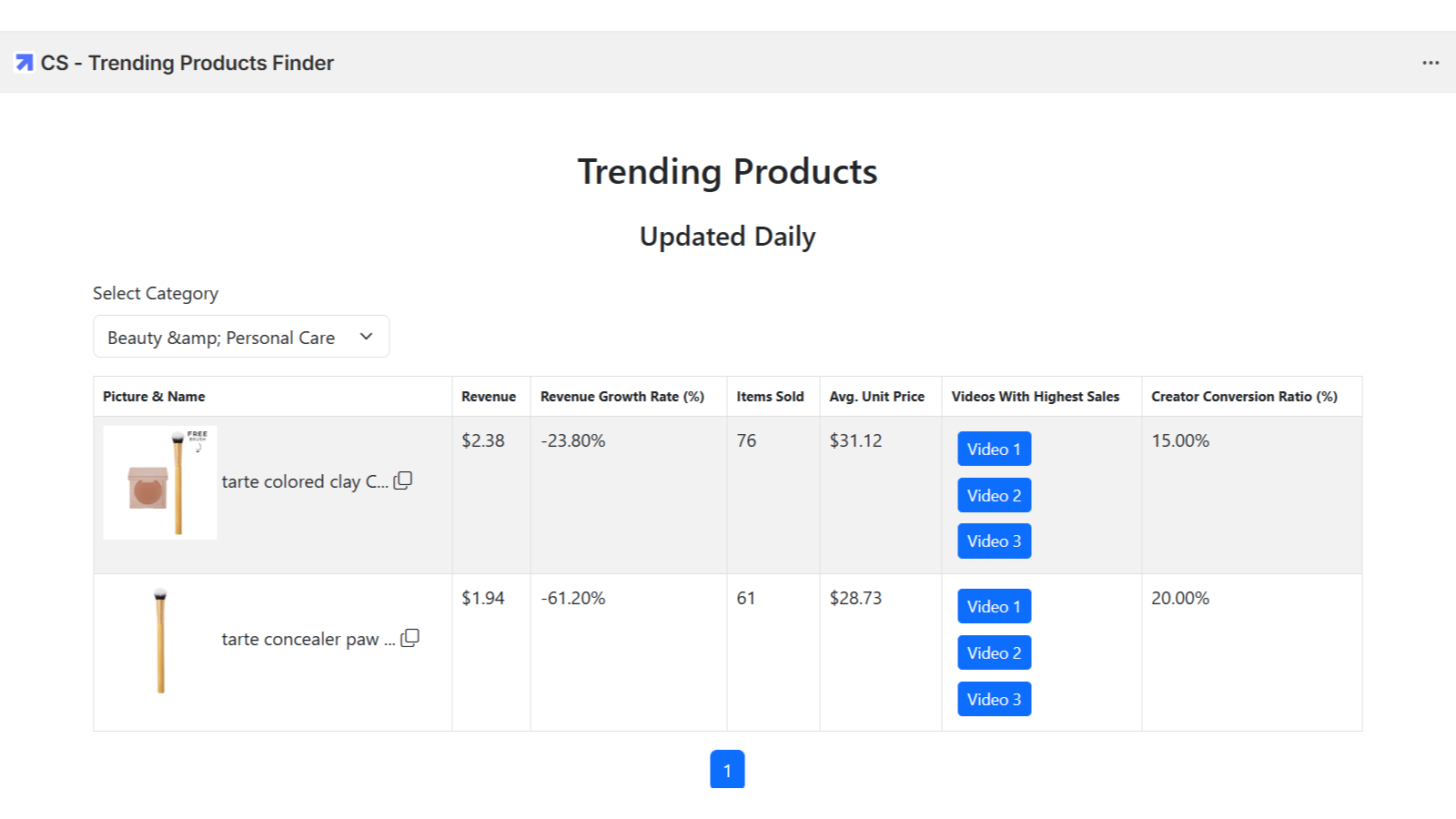Click the tarte colored clay product thumbnail

160,482
